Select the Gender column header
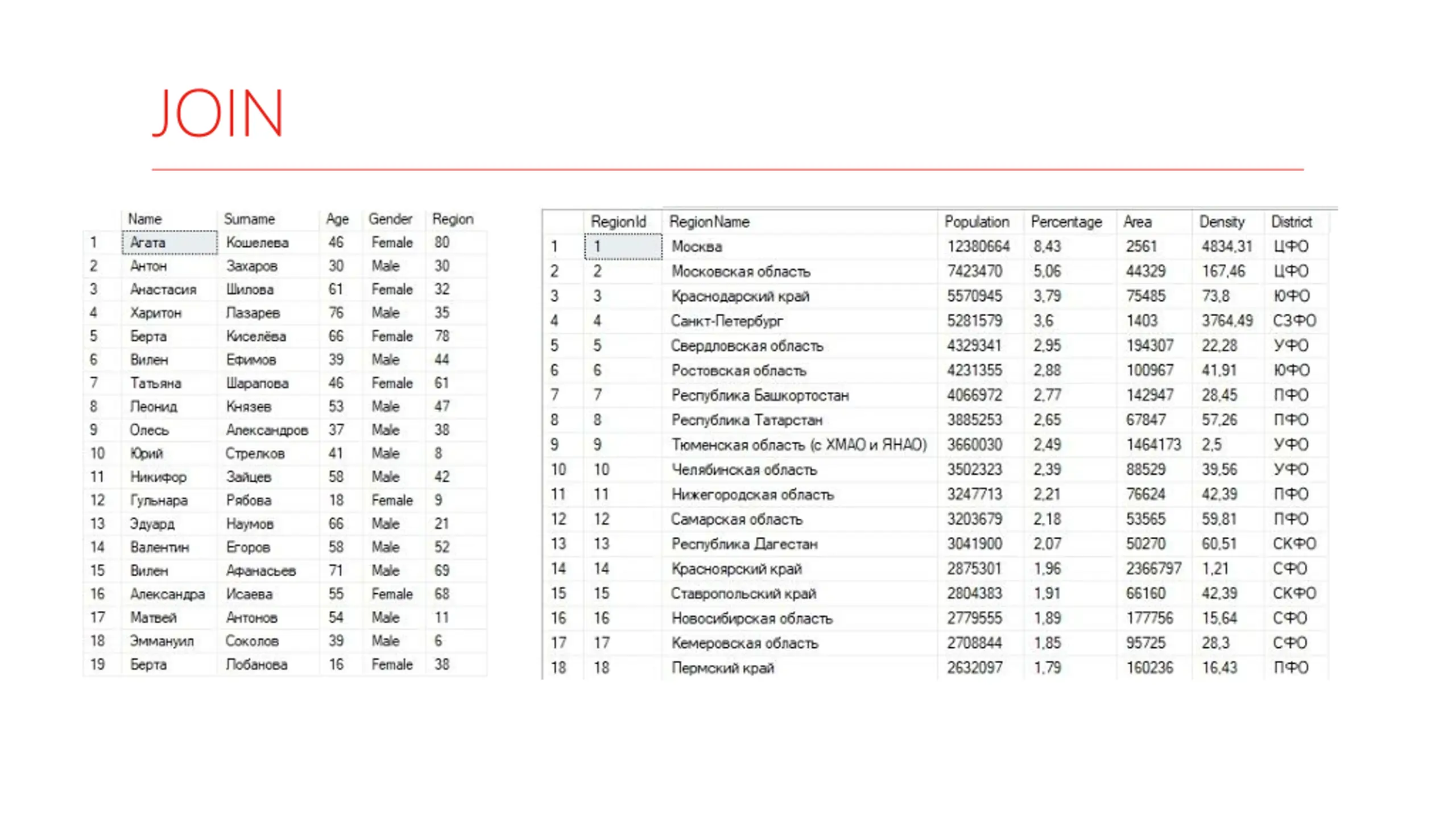1456x819 pixels. point(390,219)
